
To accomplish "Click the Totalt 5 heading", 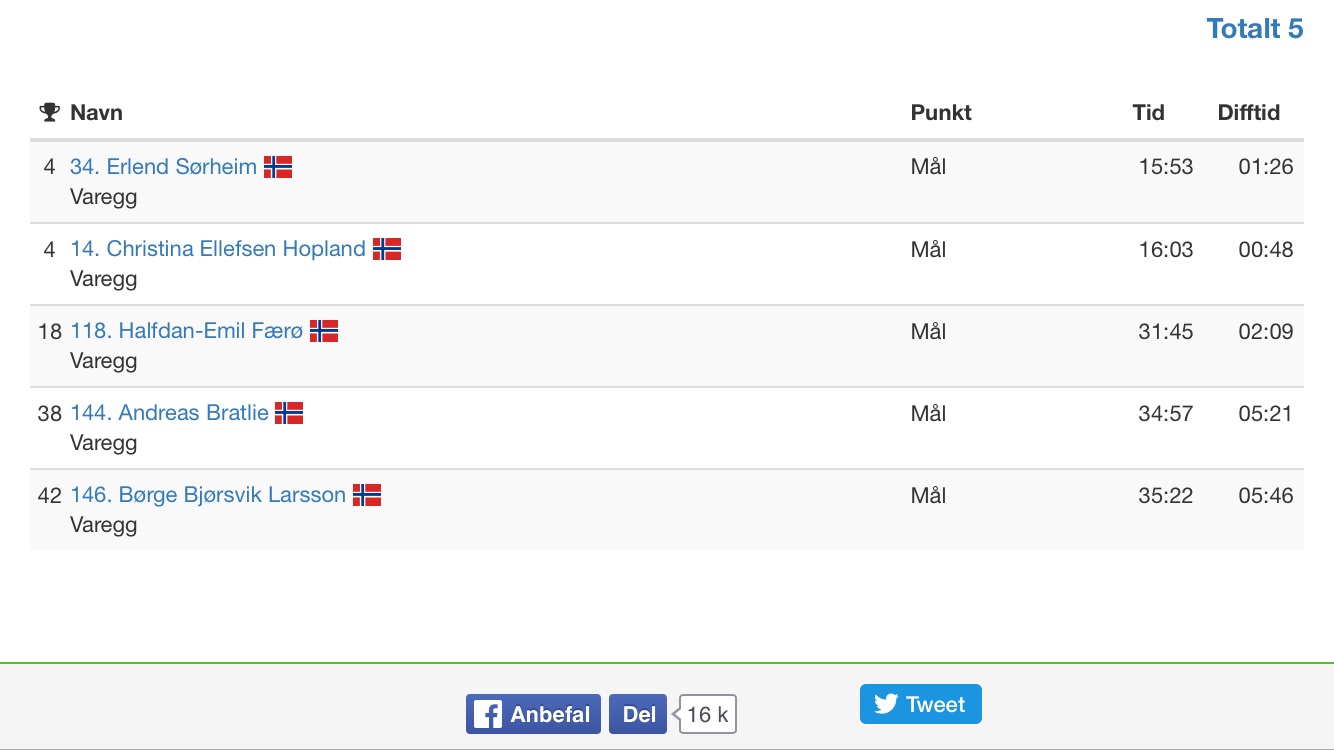I will tap(1254, 29).
